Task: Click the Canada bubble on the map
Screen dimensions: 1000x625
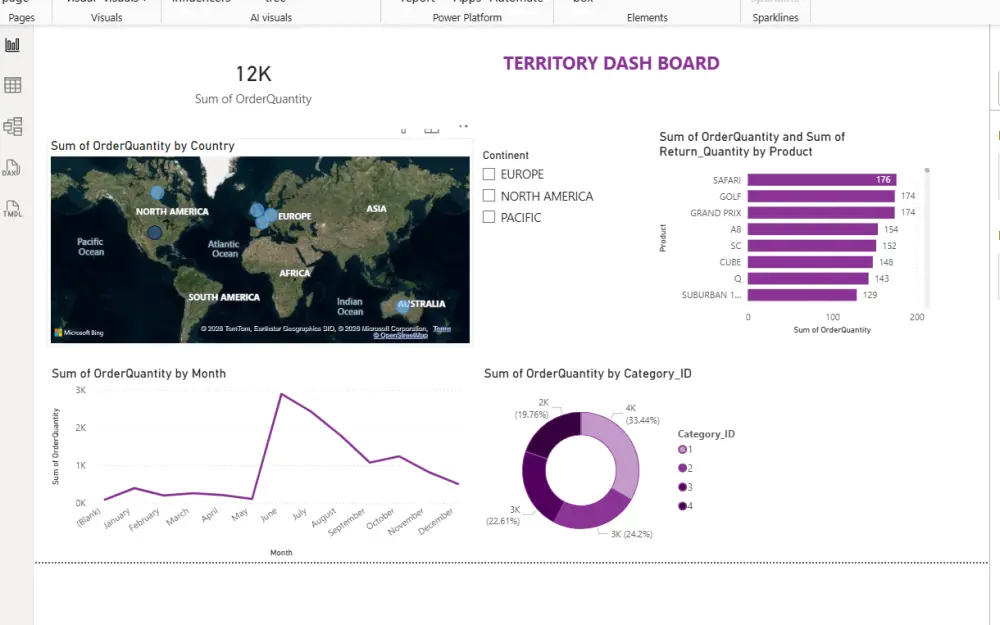Action: click(157, 192)
